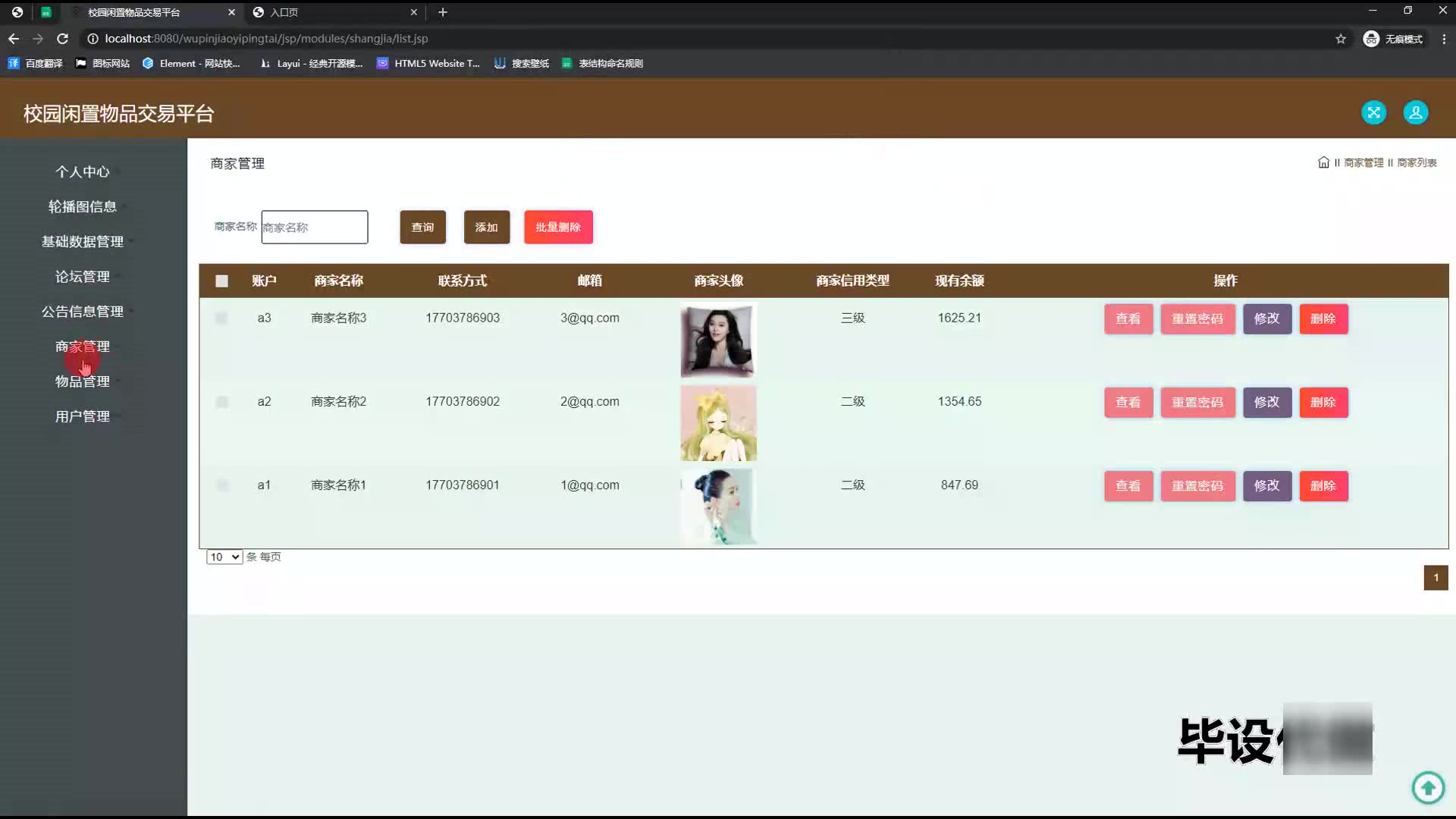Open a new browser tab with plus icon

pyautogui.click(x=443, y=12)
